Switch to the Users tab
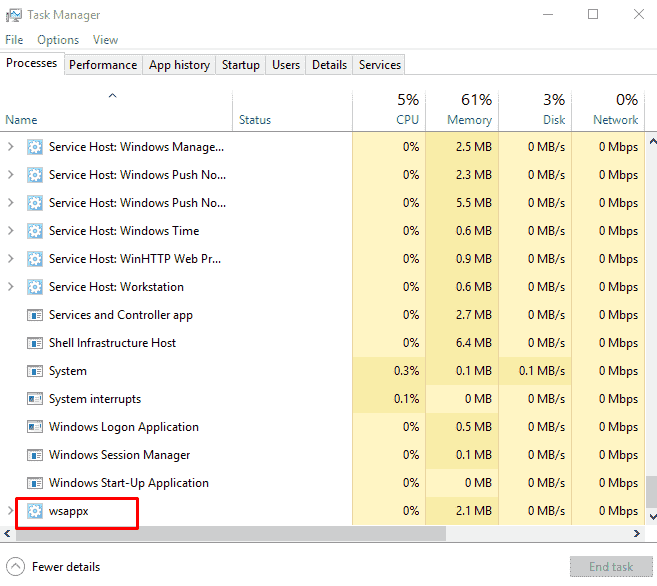This screenshot has width=657, height=586. (x=286, y=65)
